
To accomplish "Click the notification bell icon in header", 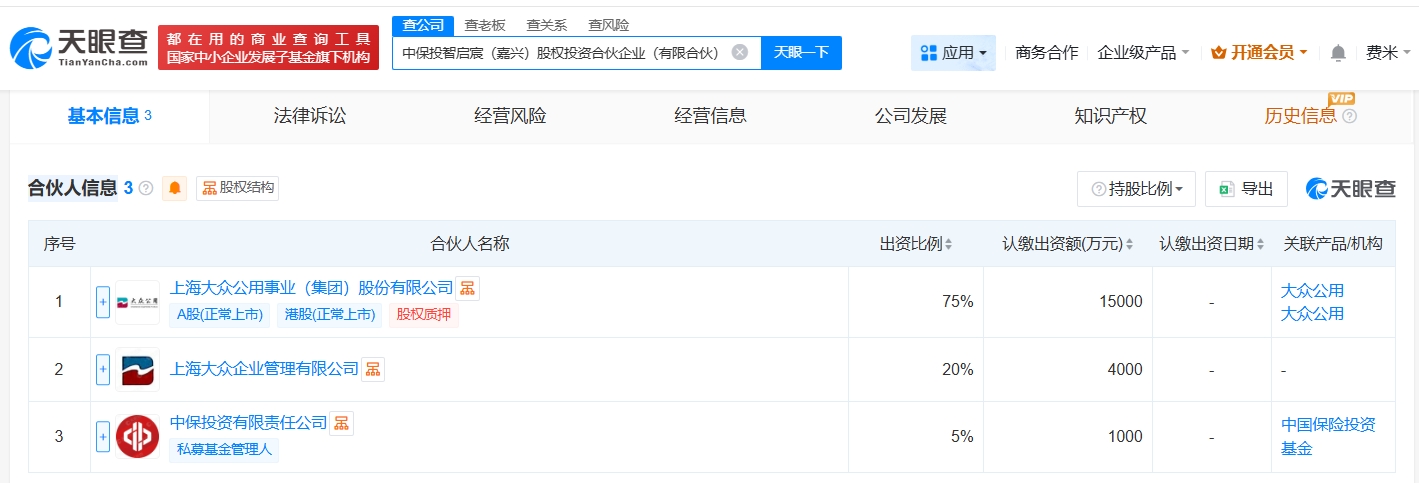I will click(1338, 53).
